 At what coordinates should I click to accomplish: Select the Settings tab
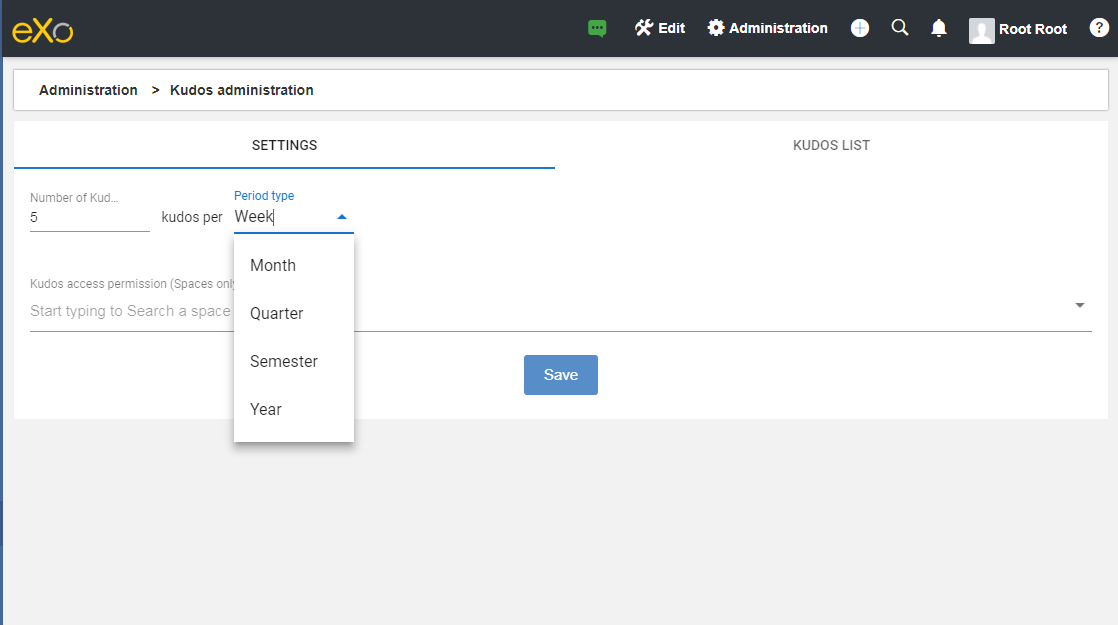click(284, 145)
